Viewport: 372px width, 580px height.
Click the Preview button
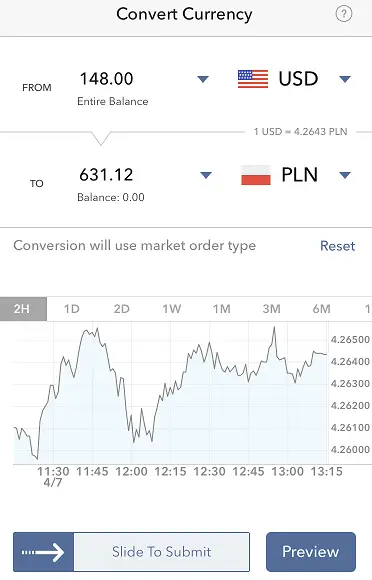[311, 552]
